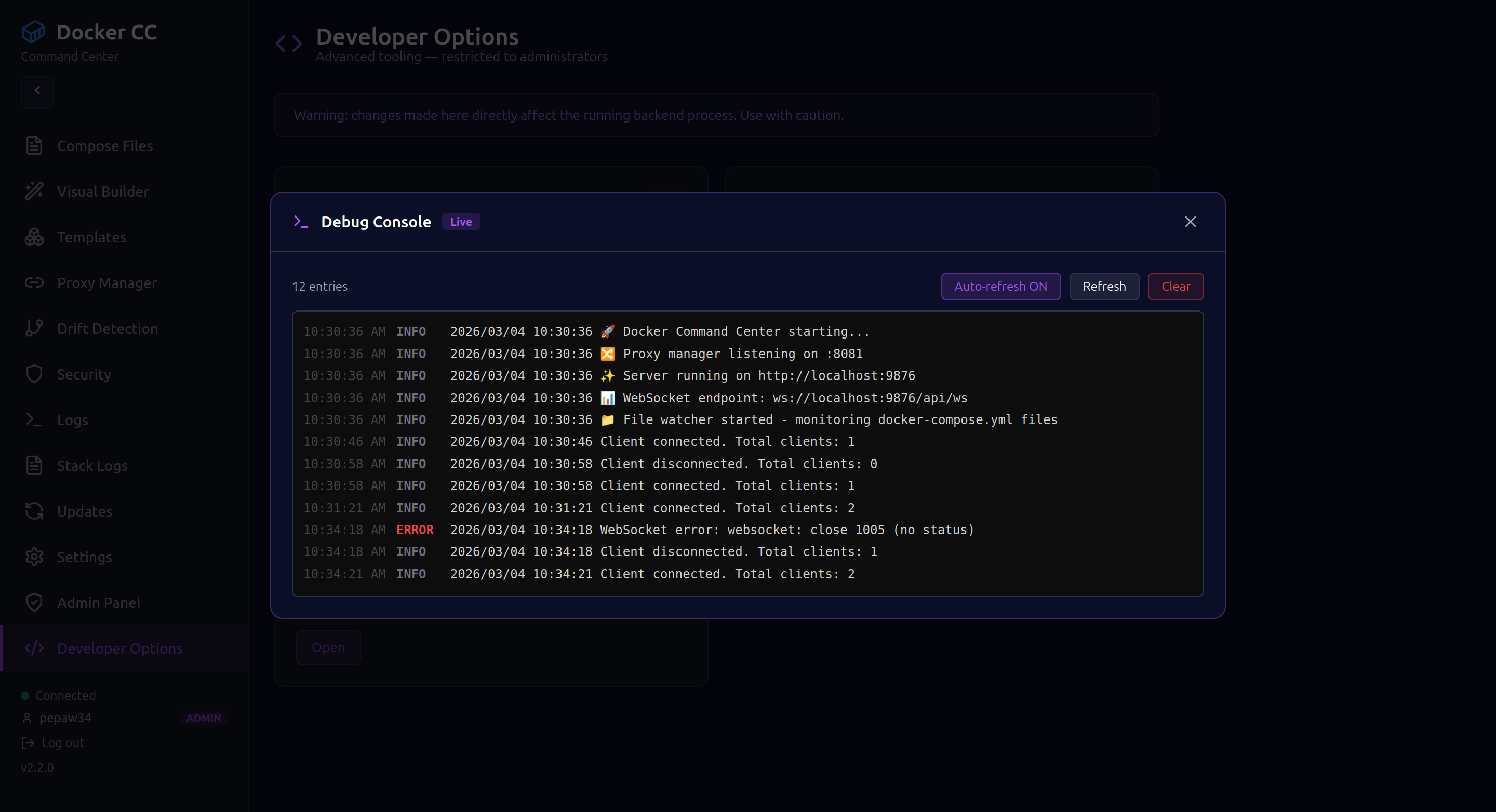Open the Proxy Manager
Screen dimensions: 1496x812
coord(107,282)
